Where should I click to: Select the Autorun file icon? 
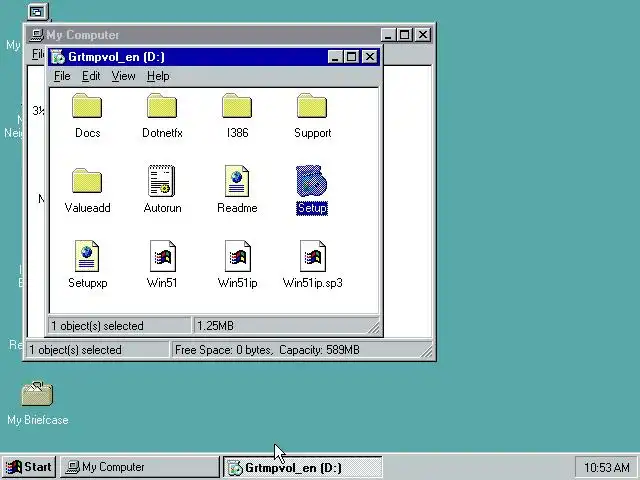tap(162, 181)
